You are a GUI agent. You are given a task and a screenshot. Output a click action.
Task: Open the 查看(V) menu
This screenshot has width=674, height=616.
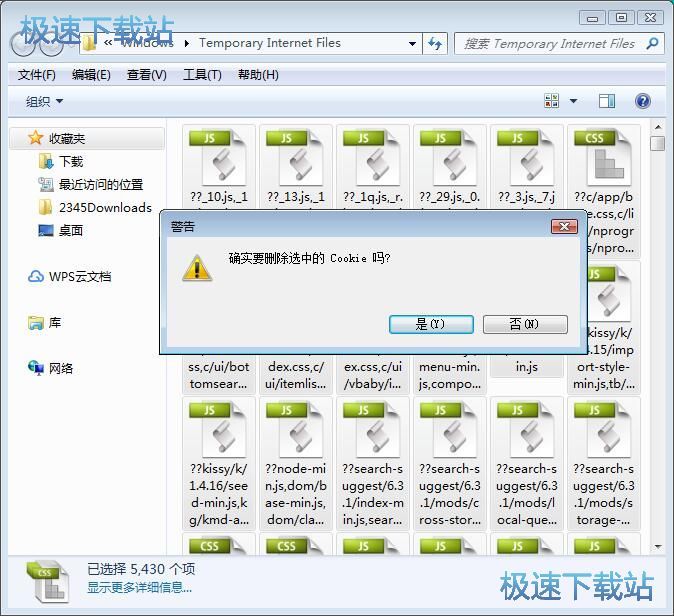click(147, 75)
